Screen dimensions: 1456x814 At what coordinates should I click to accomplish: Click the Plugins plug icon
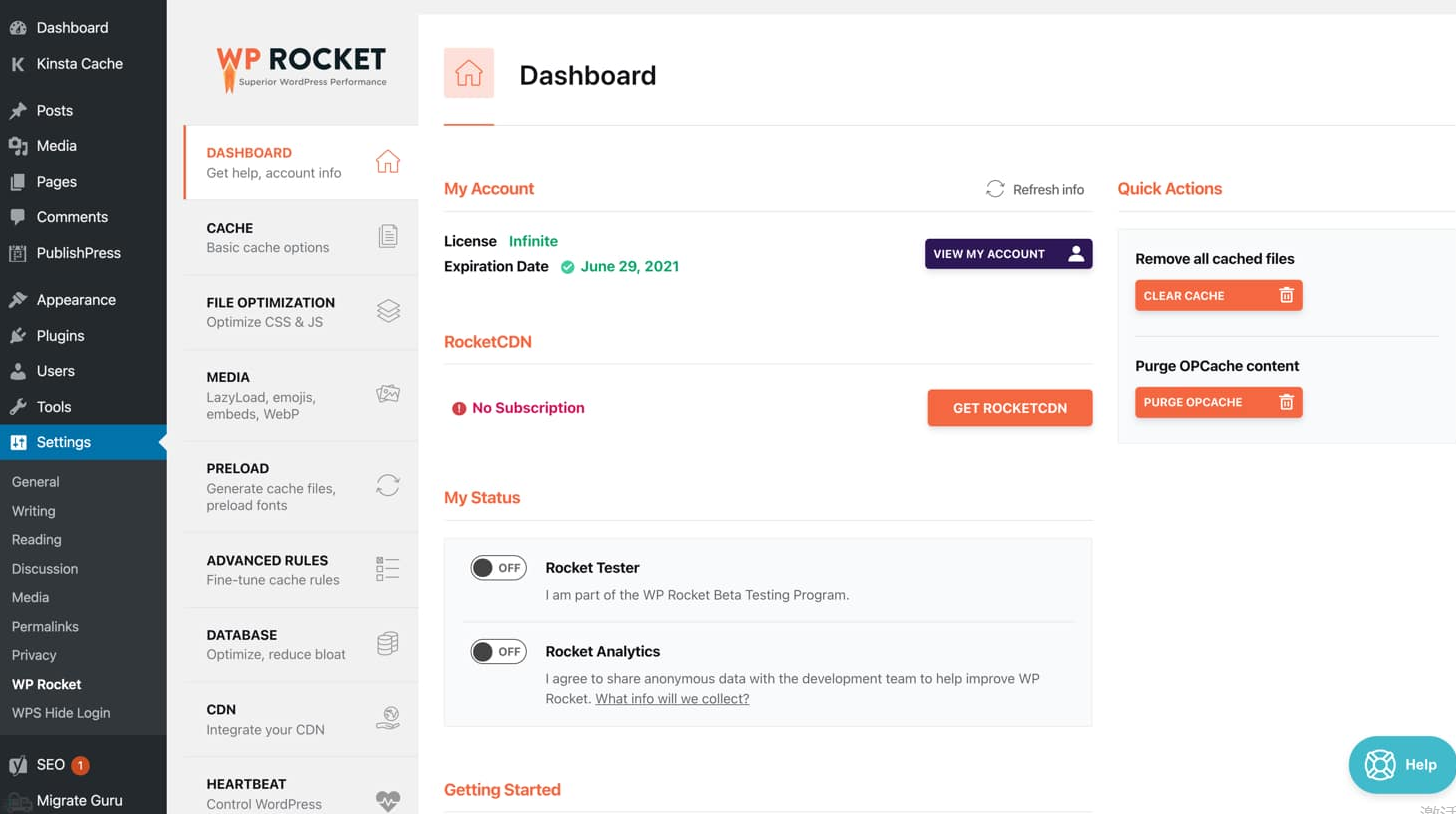pos(18,336)
